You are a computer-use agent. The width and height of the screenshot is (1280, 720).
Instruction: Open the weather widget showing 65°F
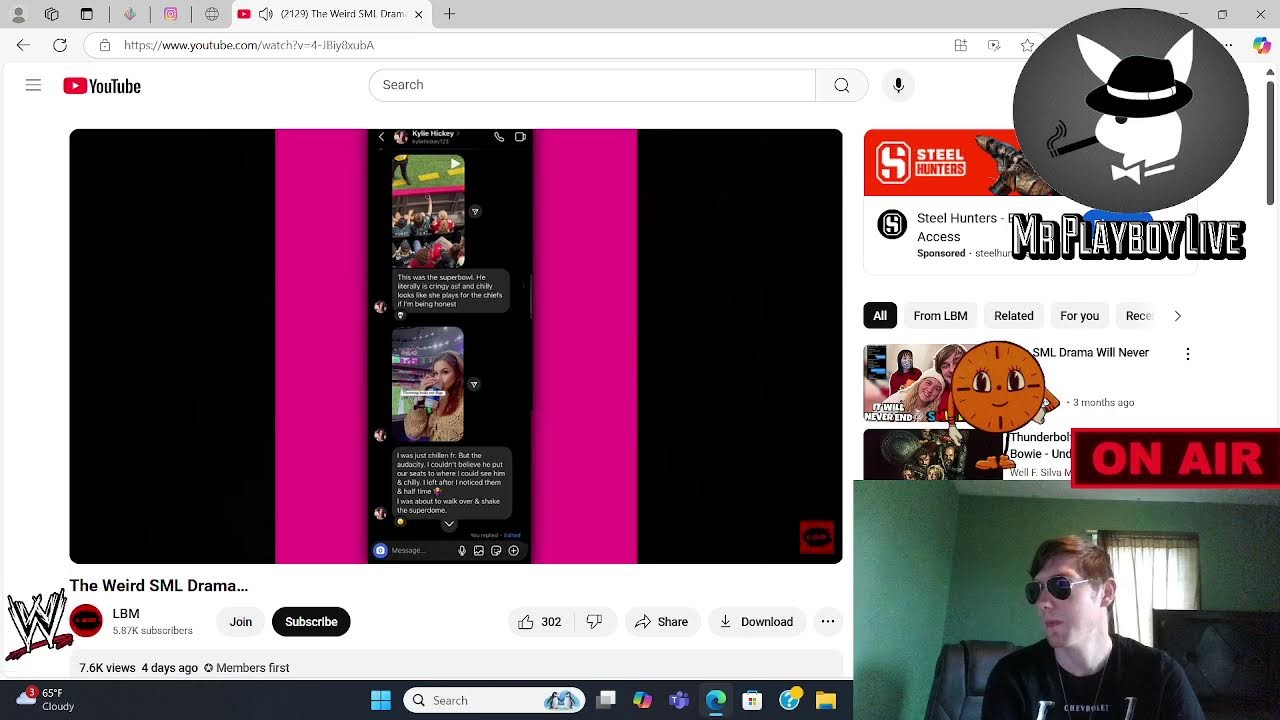click(x=45, y=699)
